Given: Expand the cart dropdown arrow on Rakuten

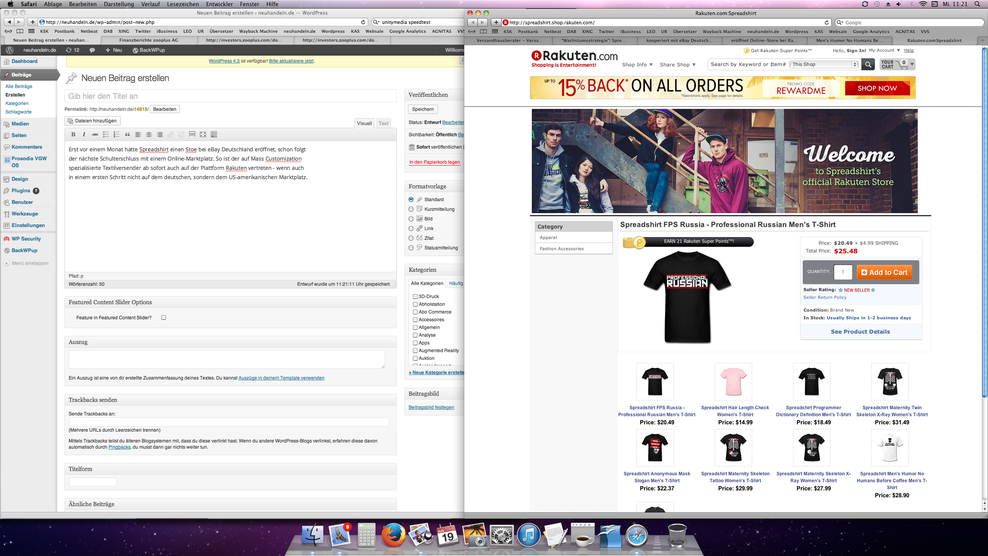Looking at the screenshot, I should pyautogui.click(x=911, y=64).
